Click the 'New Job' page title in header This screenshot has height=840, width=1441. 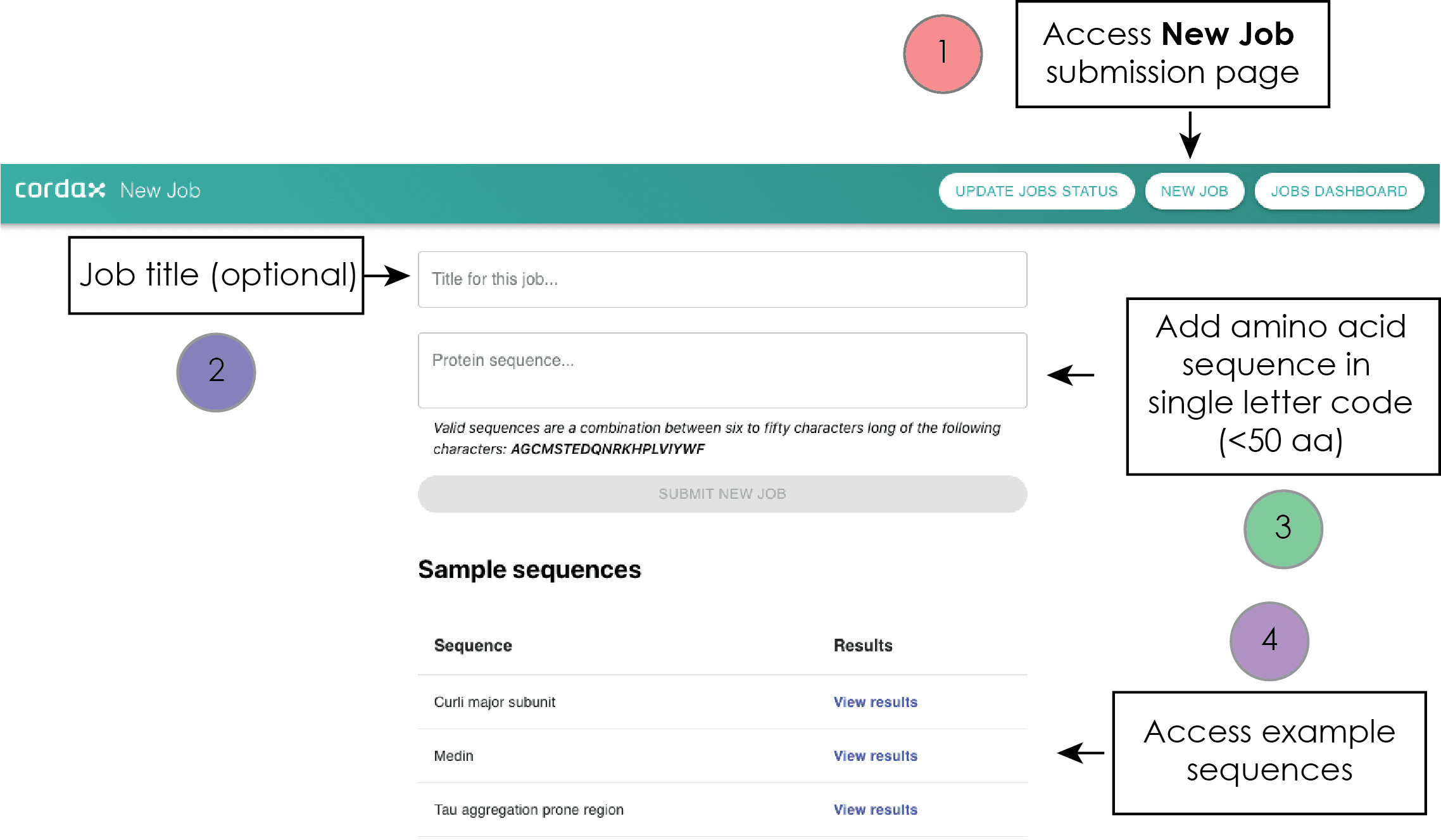click(x=160, y=191)
